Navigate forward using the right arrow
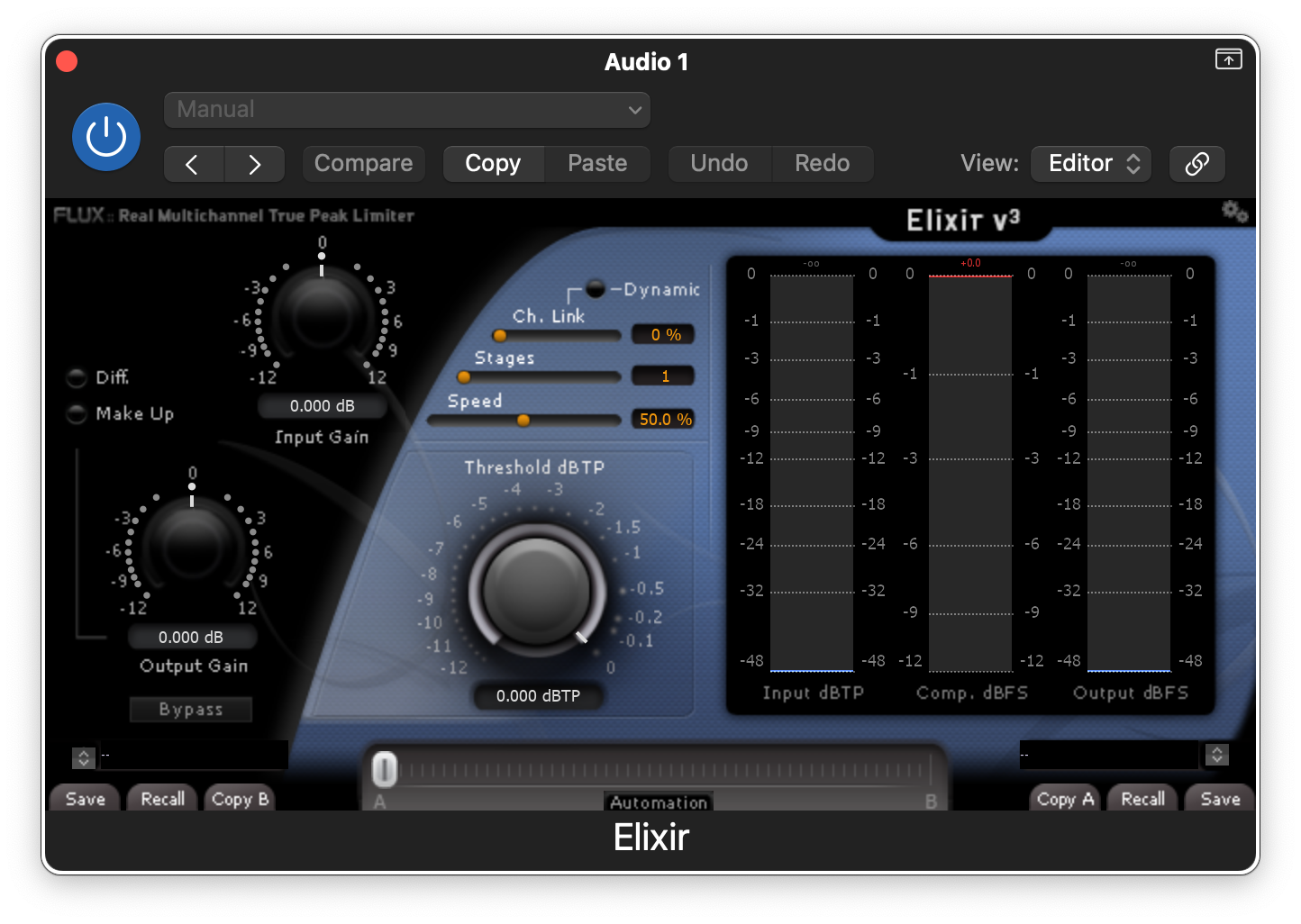Image resolution: width=1301 pixels, height=924 pixels. tap(254, 164)
